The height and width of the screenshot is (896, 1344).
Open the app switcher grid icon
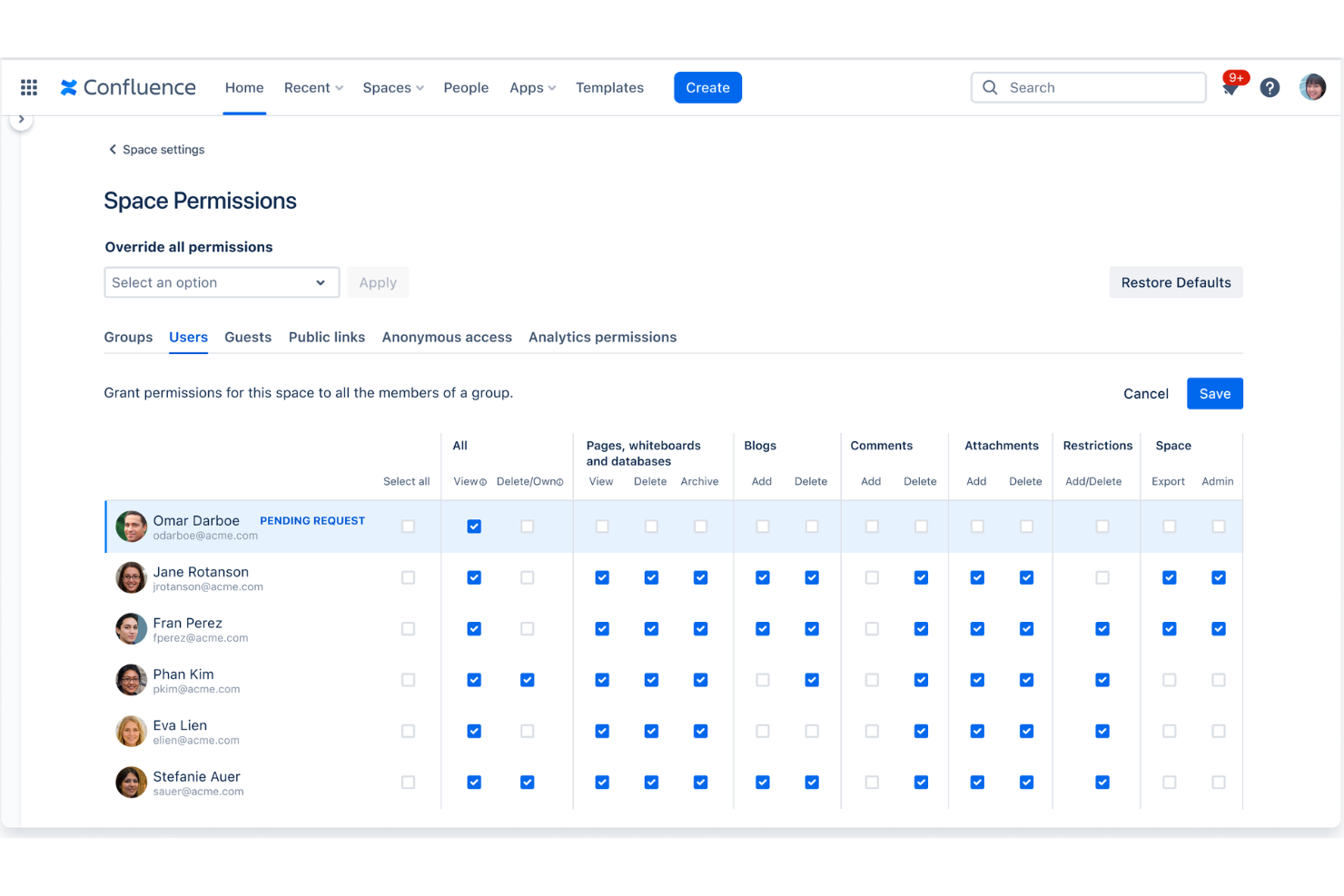click(x=28, y=87)
